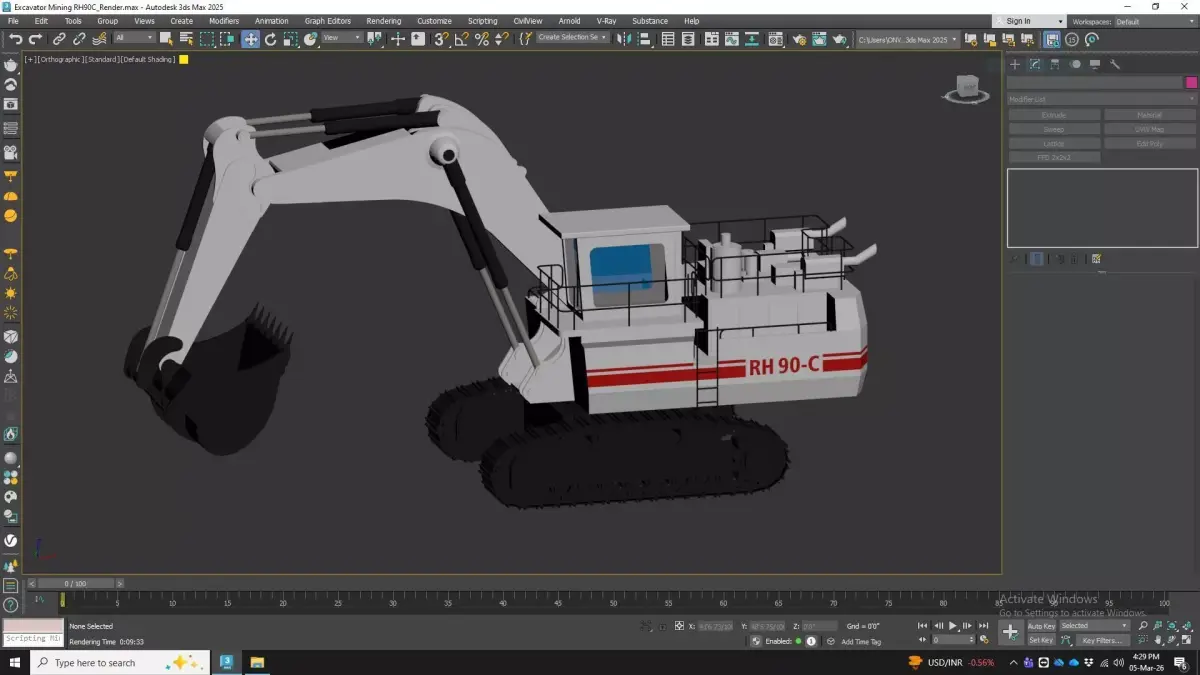Expand the Modifier List dropdown
The width and height of the screenshot is (1200, 675).
[x=1101, y=99]
